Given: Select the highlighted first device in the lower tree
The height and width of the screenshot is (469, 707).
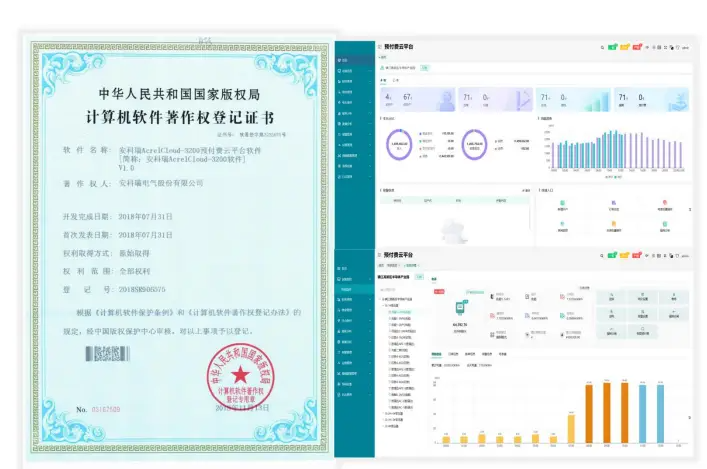Looking at the screenshot, I should (x=400, y=312).
